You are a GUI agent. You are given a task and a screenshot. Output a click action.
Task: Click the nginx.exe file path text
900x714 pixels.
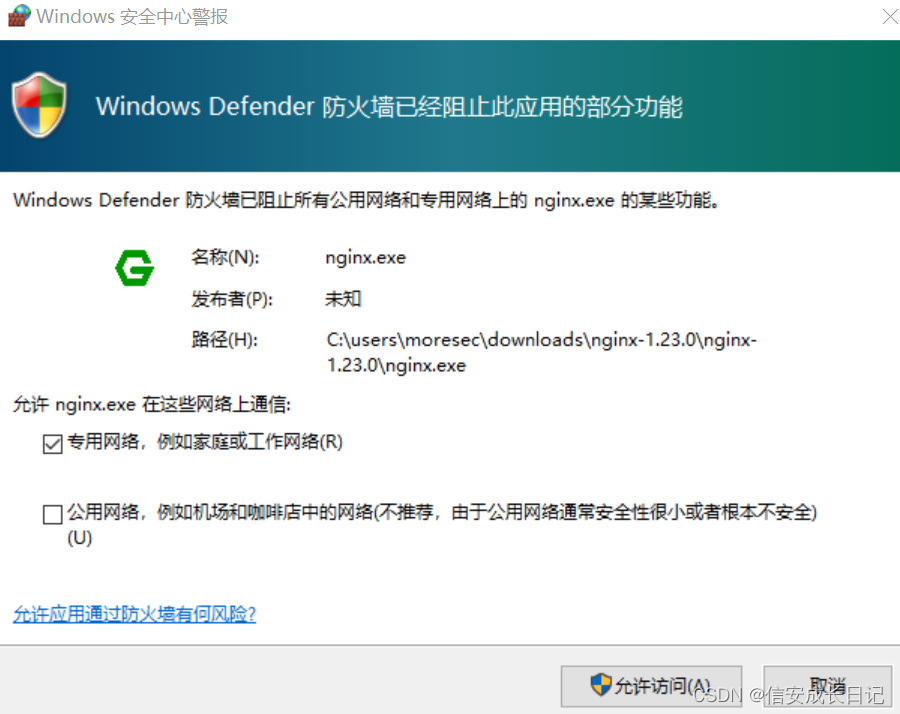click(x=541, y=352)
